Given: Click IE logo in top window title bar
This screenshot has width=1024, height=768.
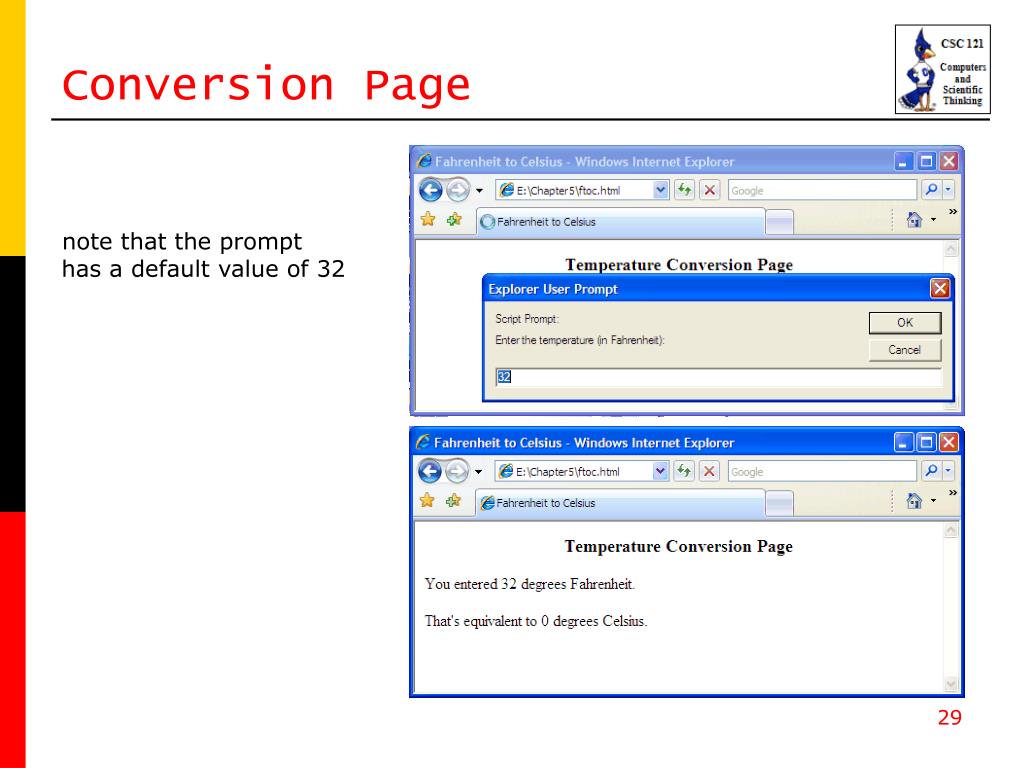Looking at the screenshot, I should (424, 161).
